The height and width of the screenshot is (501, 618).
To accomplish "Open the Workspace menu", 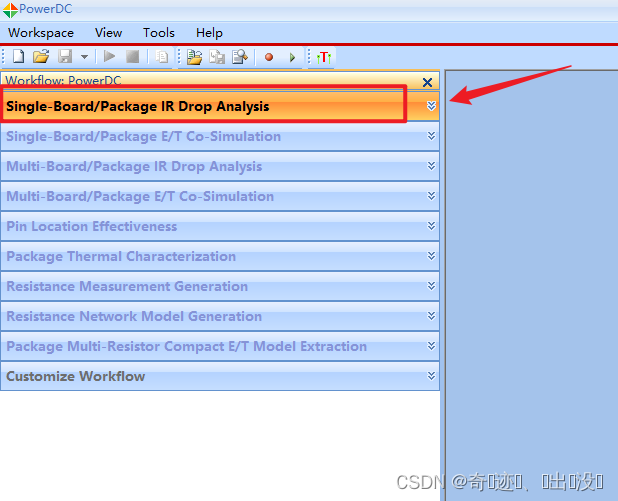I will point(41,33).
